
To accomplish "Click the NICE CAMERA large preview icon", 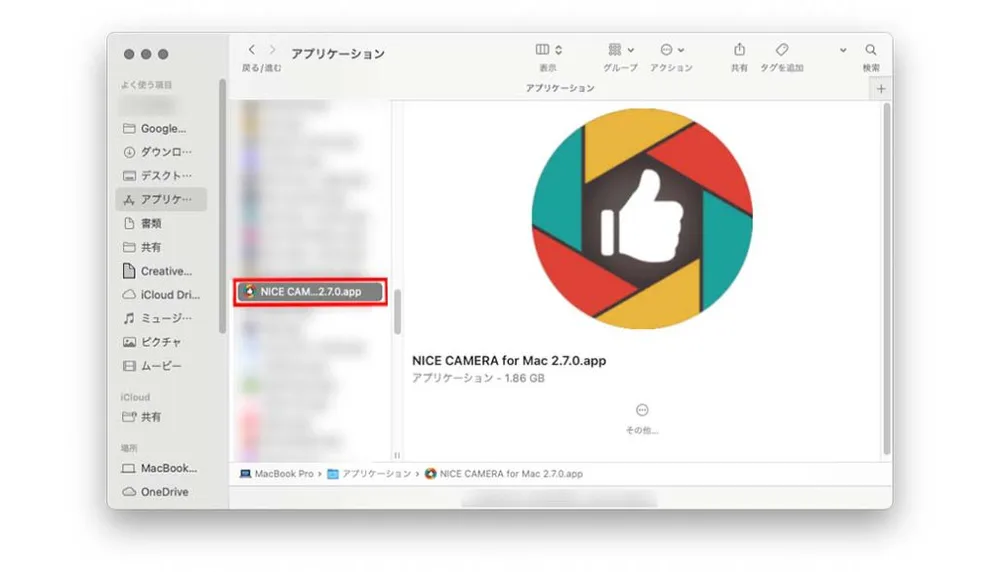I will (x=642, y=219).
